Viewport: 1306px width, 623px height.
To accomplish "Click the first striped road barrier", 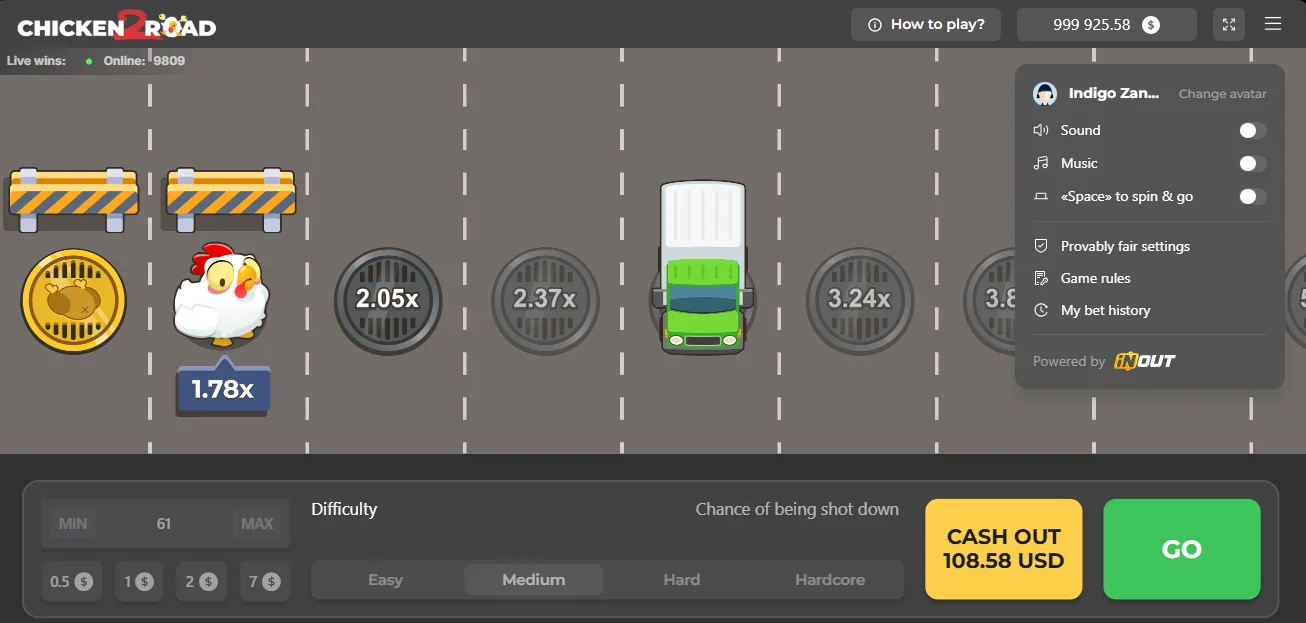I will [74, 199].
